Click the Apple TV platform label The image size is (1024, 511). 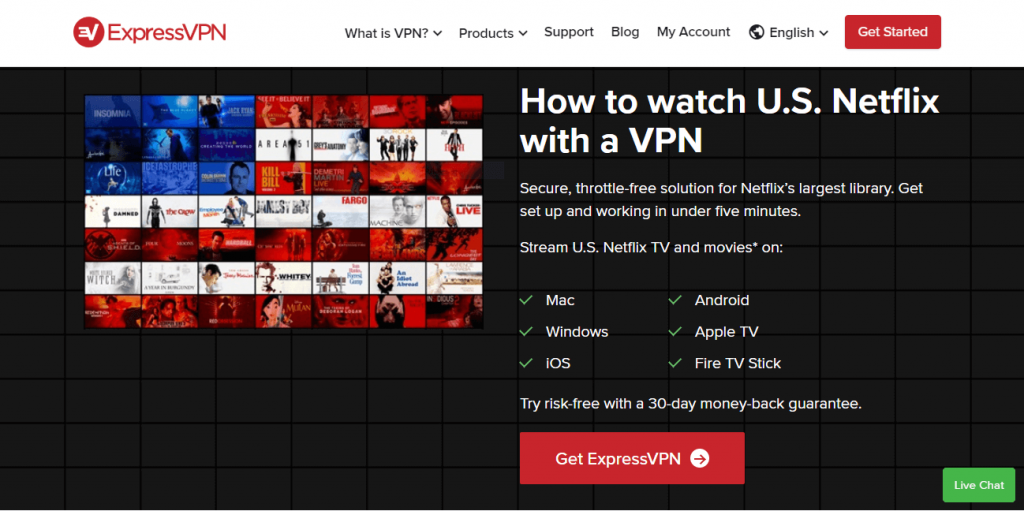[x=726, y=332]
